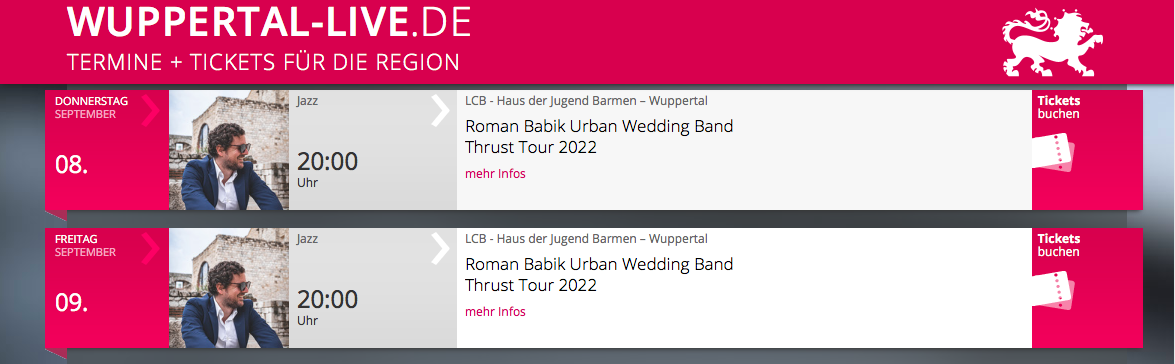Screen dimensions: 1175x364
Task: Click the ticket icon for 09. September event
Action: point(1054,292)
